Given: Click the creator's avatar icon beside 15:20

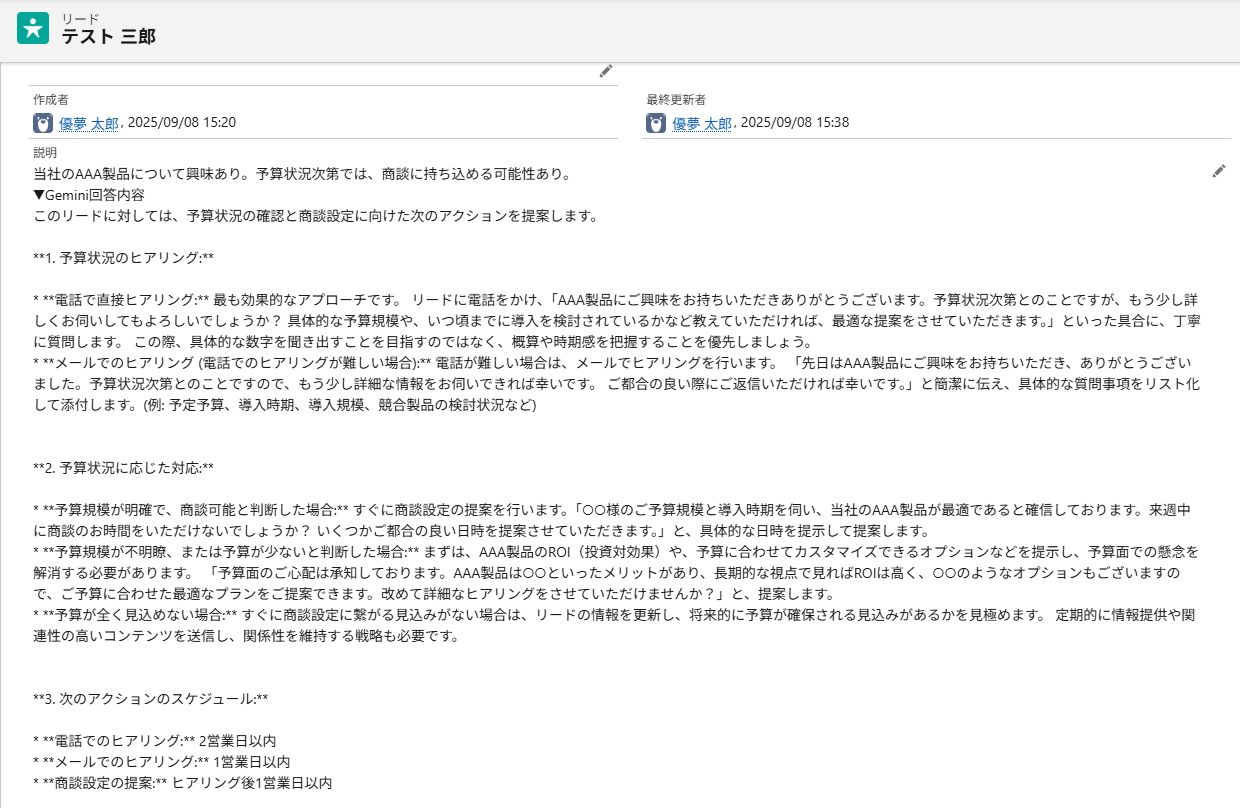Looking at the screenshot, I should click(x=43, y=123).
